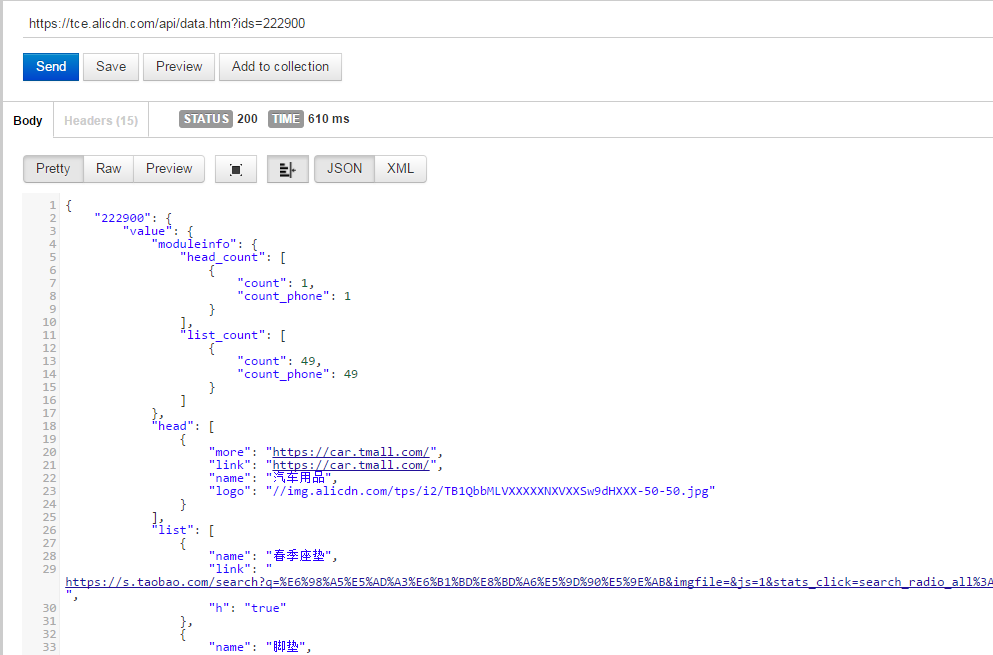Select Preview response view
This screenshot has width=993, height=655.
pyautogui.click(x=169, y=169)
